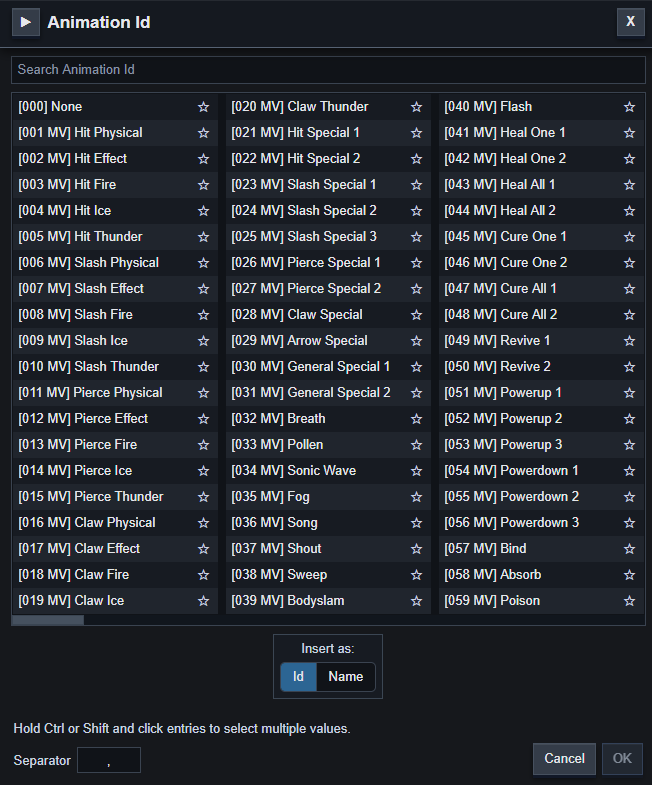Star the [052 MV] Powerup 2 entry
This screenshot has width=652, height=785.
[629, 419]
